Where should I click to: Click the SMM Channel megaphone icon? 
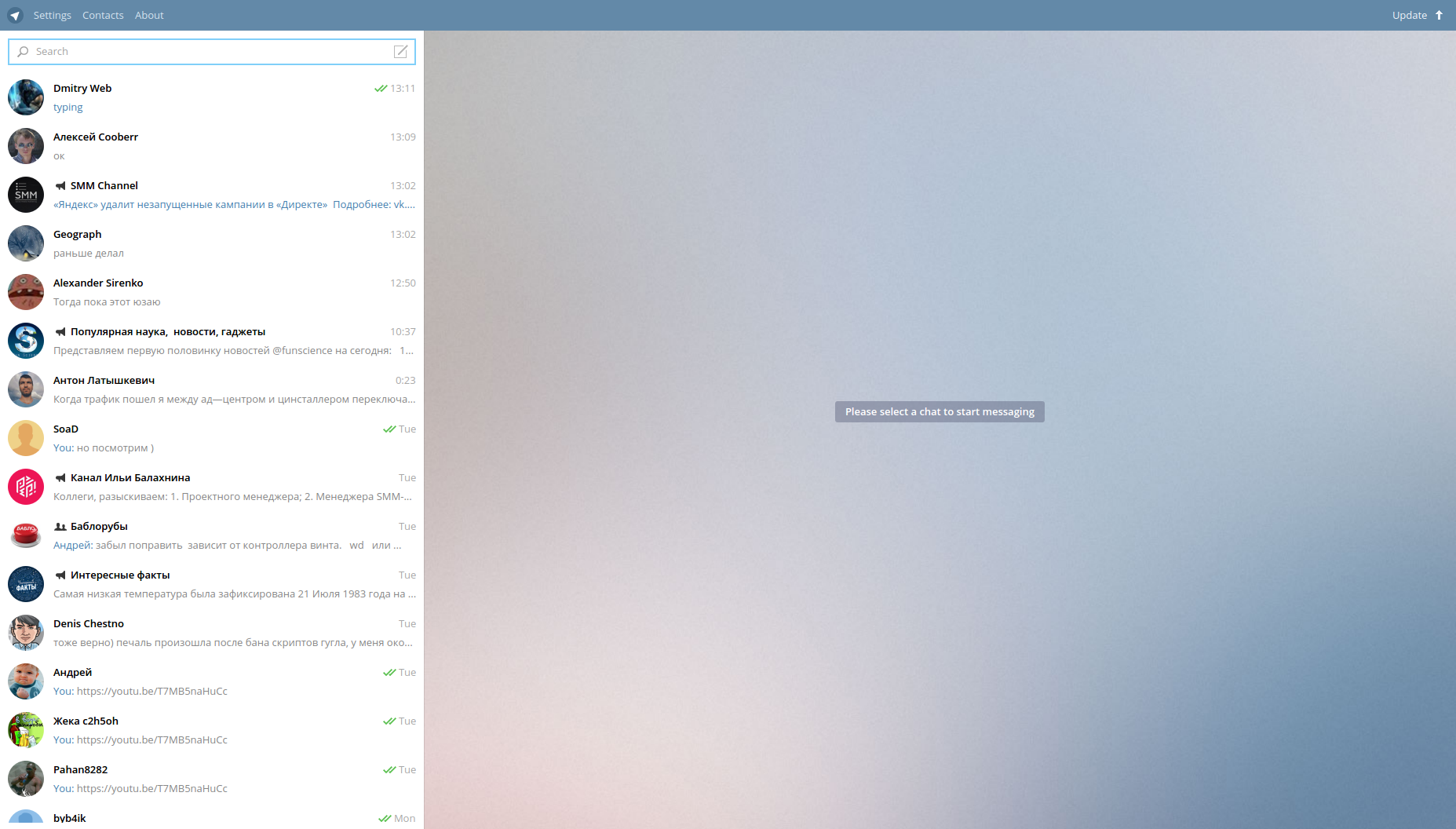point(60,186)
